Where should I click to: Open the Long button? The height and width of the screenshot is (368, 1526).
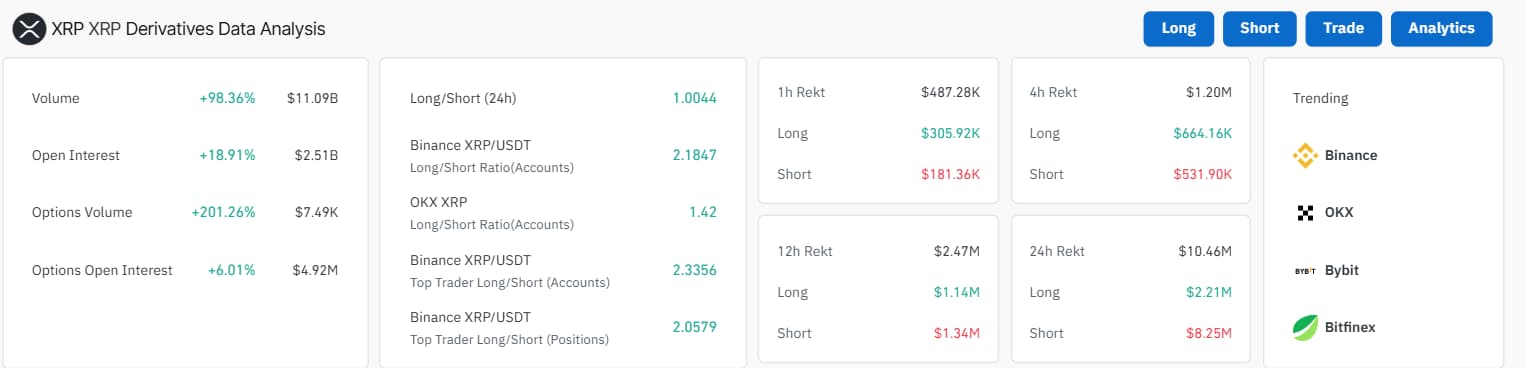(1178, 29)
